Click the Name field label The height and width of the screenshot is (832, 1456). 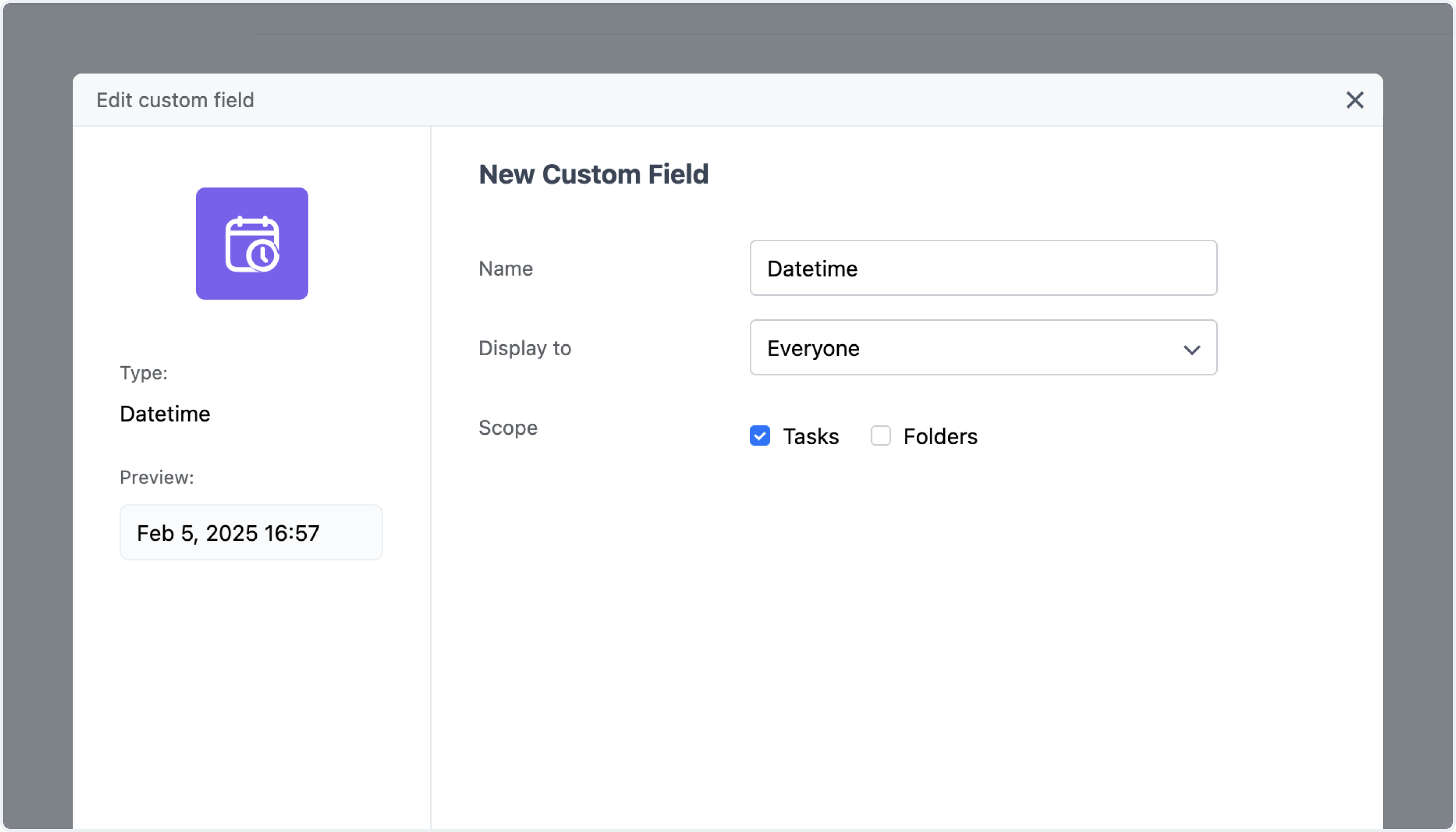pos(506,268)
